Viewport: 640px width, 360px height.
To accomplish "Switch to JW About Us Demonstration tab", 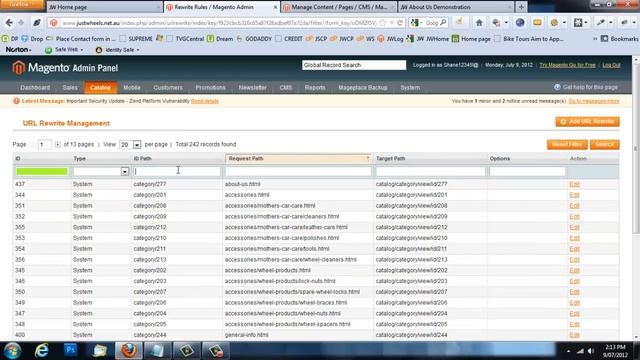I will 456,7.
